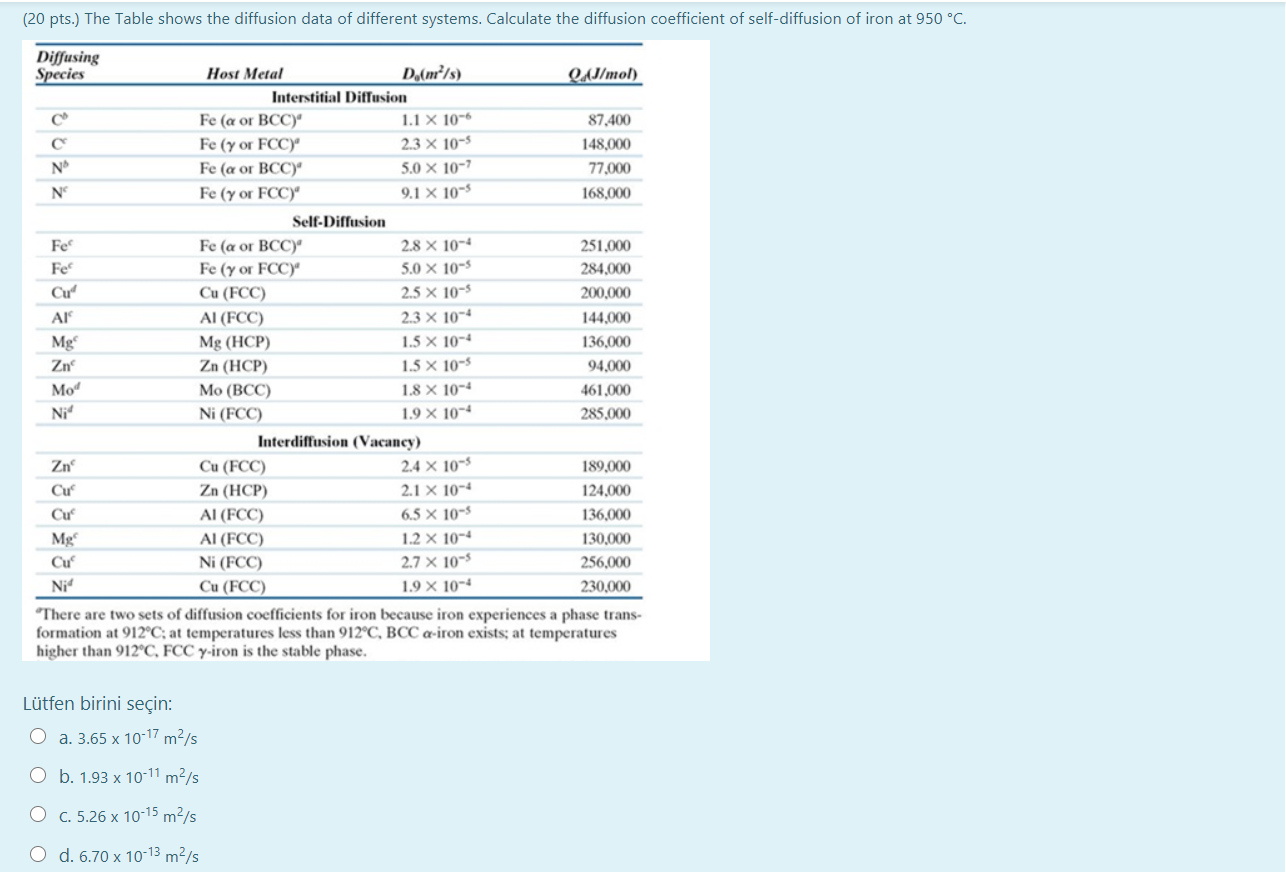Screen dimensions: 1286x872
Task: Click the label text of option a
Action: (125, 738)
